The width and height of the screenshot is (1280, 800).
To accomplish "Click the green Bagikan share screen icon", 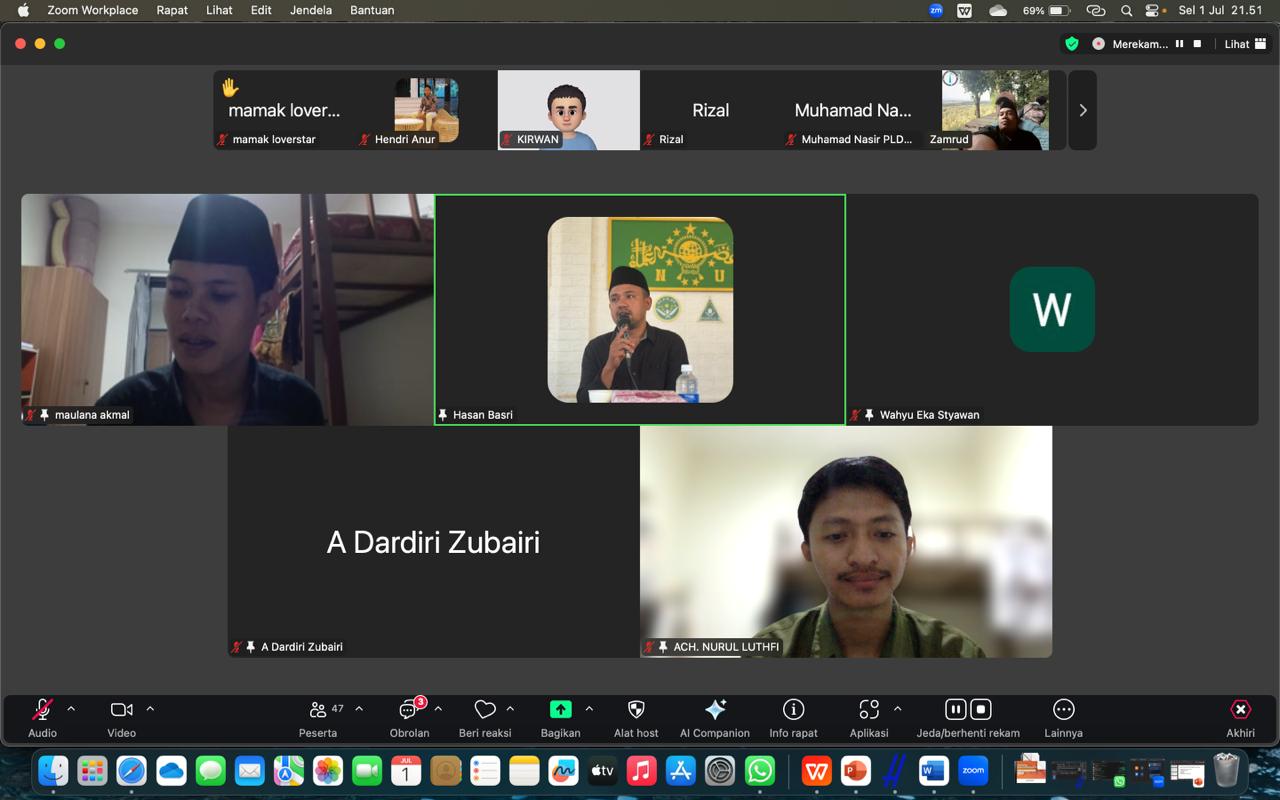I will [x=560, y=709].
